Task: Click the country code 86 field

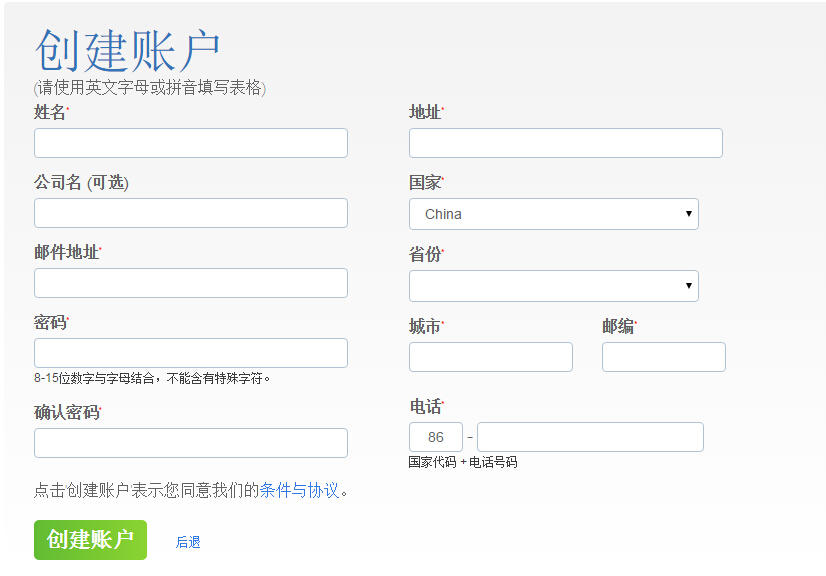Action: click(x=435, y=436)
